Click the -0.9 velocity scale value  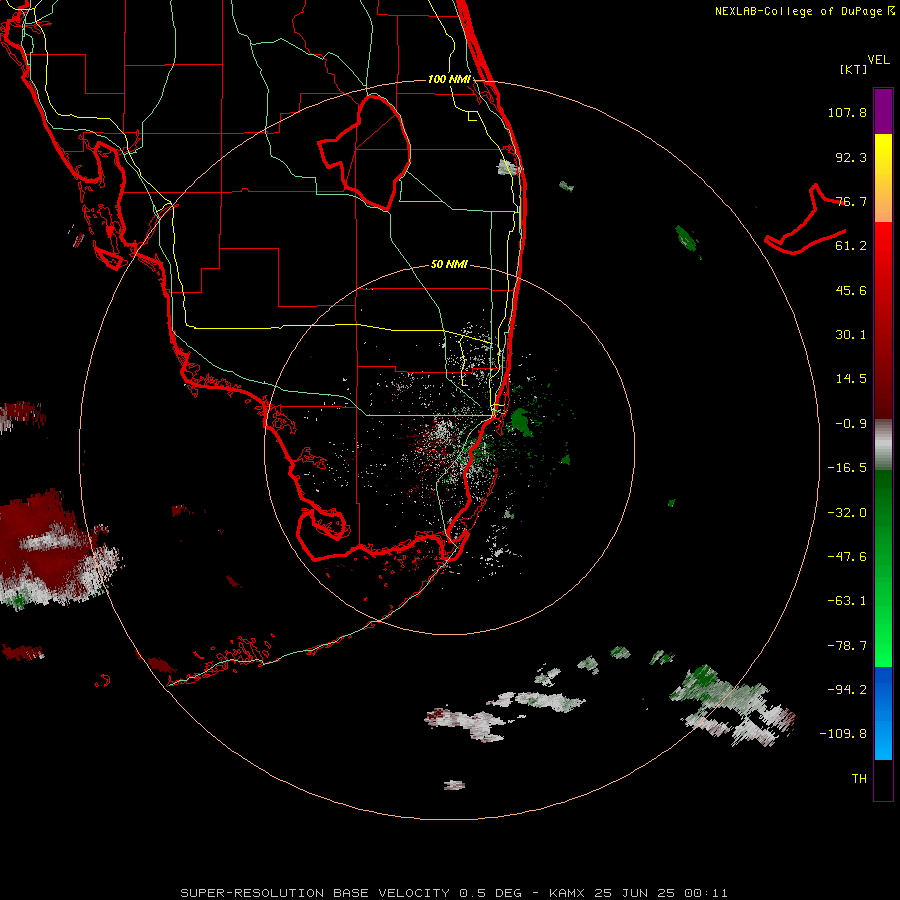(851, 424)
